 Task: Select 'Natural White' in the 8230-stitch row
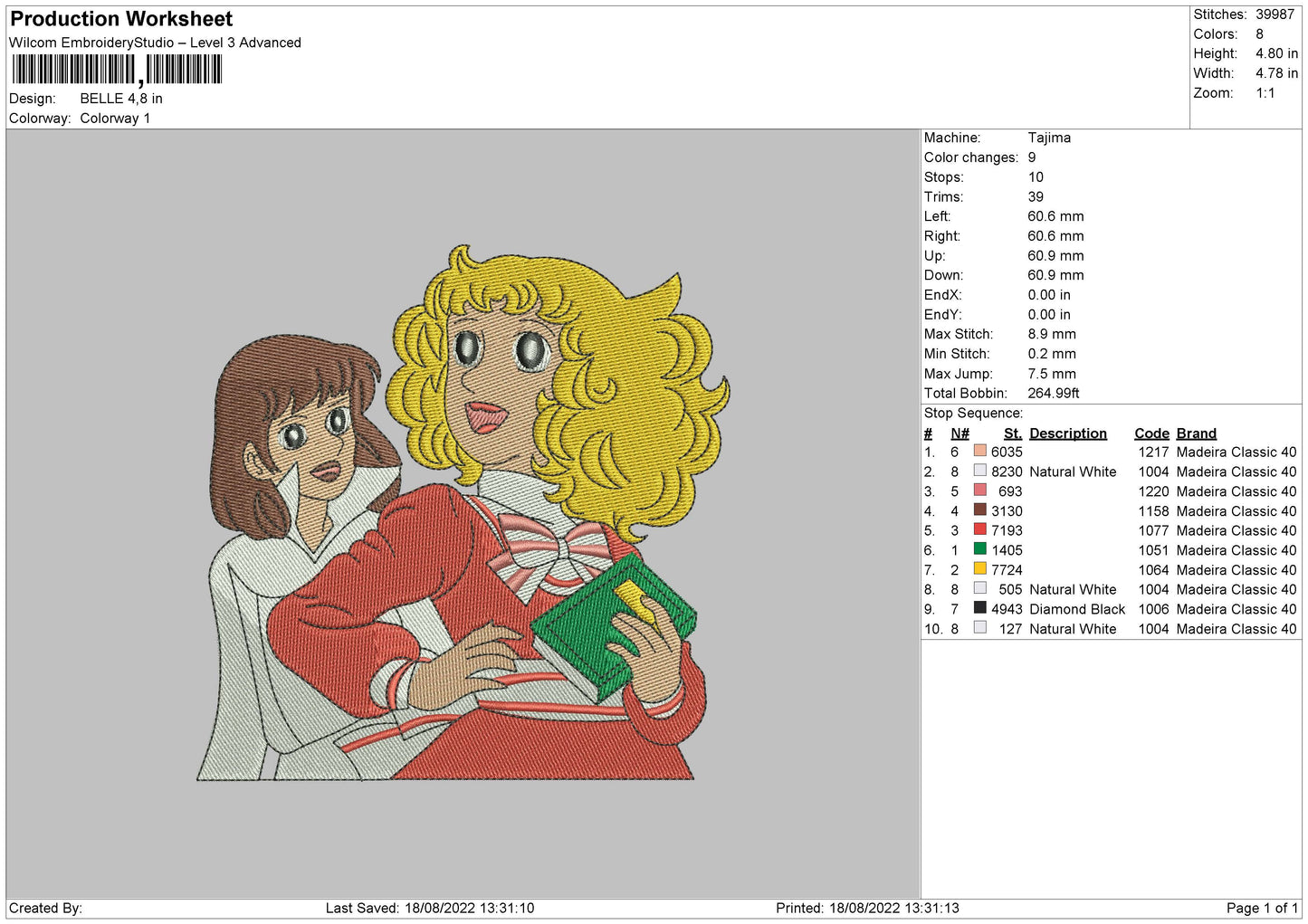click(x=1073, y=472)
